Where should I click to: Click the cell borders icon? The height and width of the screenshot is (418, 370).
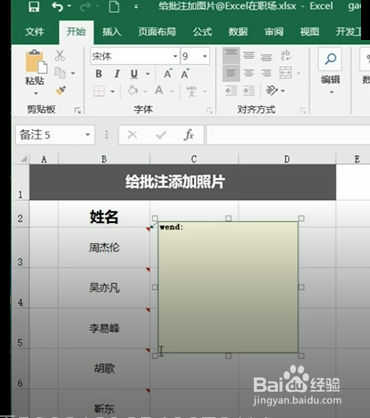point(99,91)
